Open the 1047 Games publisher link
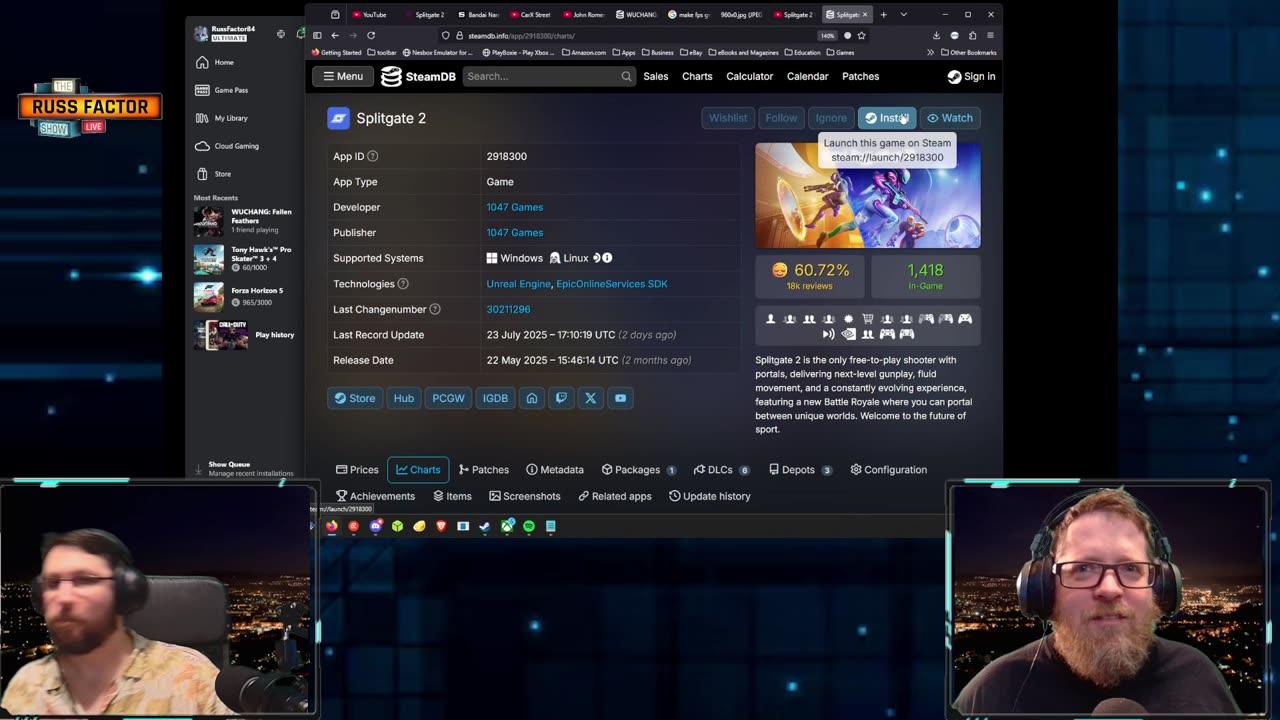This screenshot has height=720, width=1280. (514, 232)
